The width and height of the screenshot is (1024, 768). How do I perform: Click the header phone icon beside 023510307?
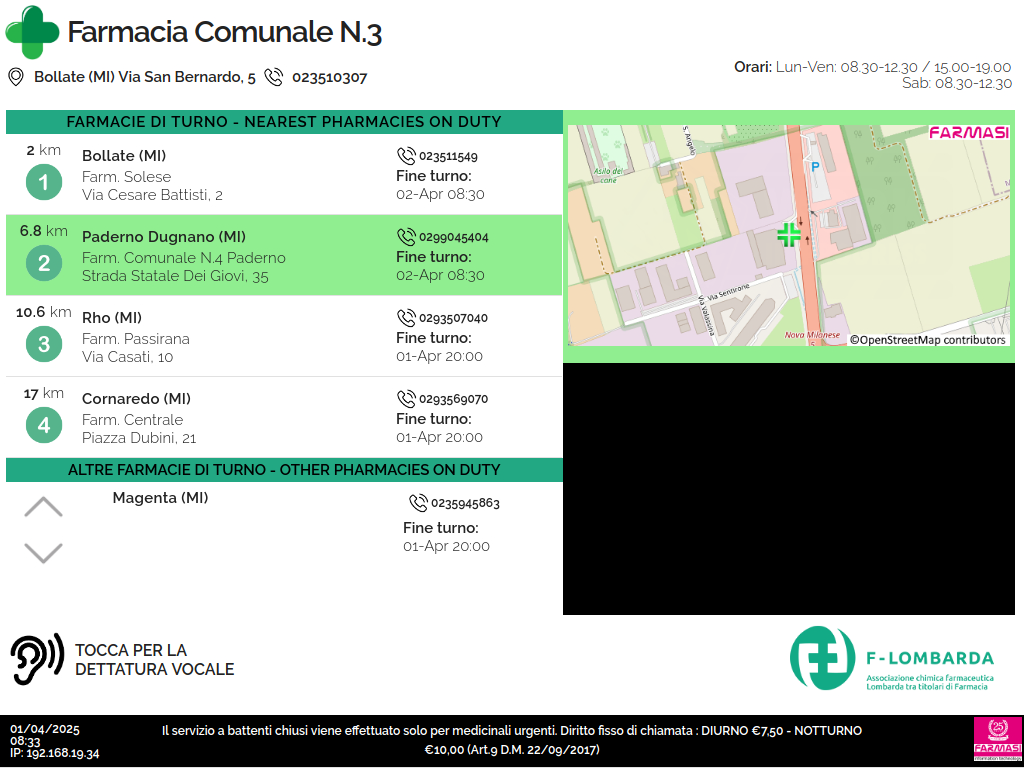point(273,77)
